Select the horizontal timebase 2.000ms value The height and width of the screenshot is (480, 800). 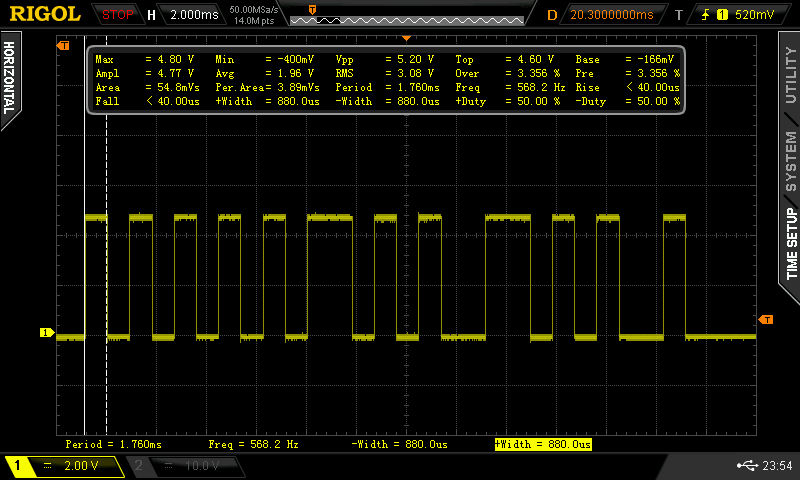(x=194, y=15)
